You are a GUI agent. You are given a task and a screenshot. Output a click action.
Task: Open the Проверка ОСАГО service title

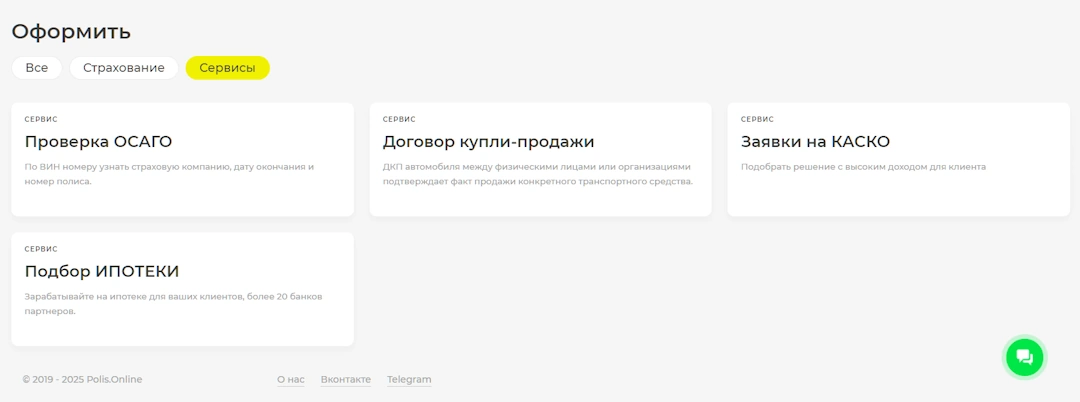tap(98, 142)
